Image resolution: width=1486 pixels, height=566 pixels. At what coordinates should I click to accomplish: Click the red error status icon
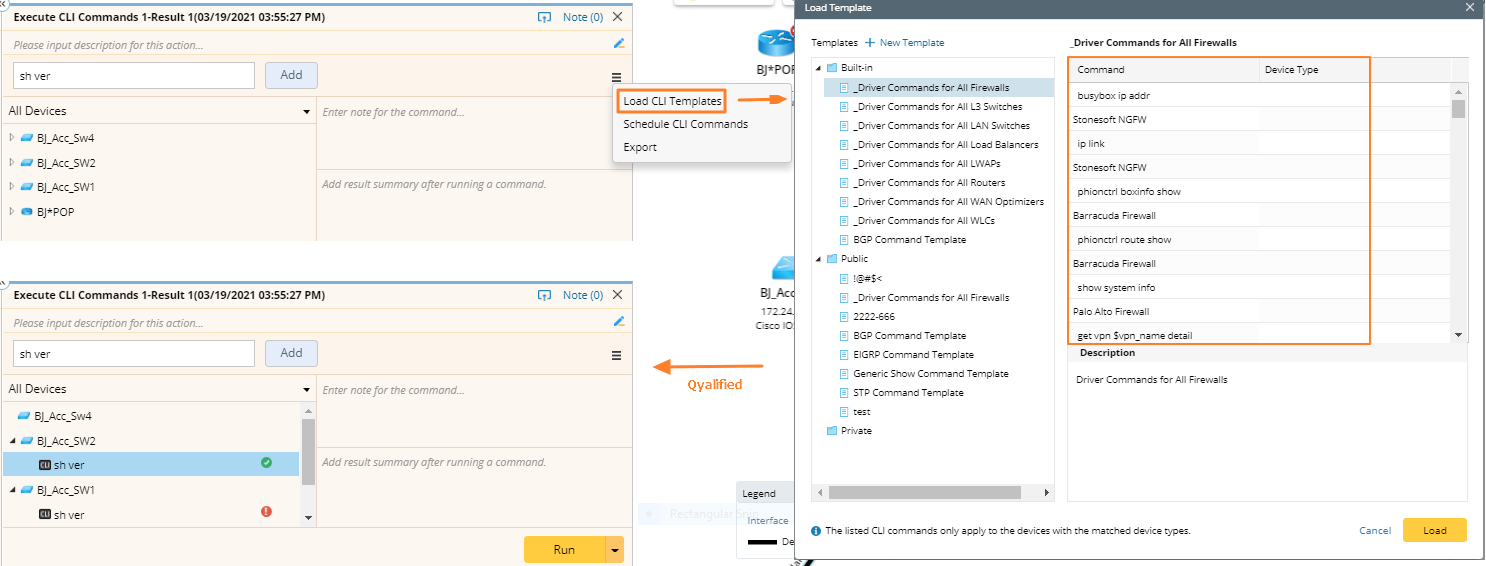coord(266,512)
